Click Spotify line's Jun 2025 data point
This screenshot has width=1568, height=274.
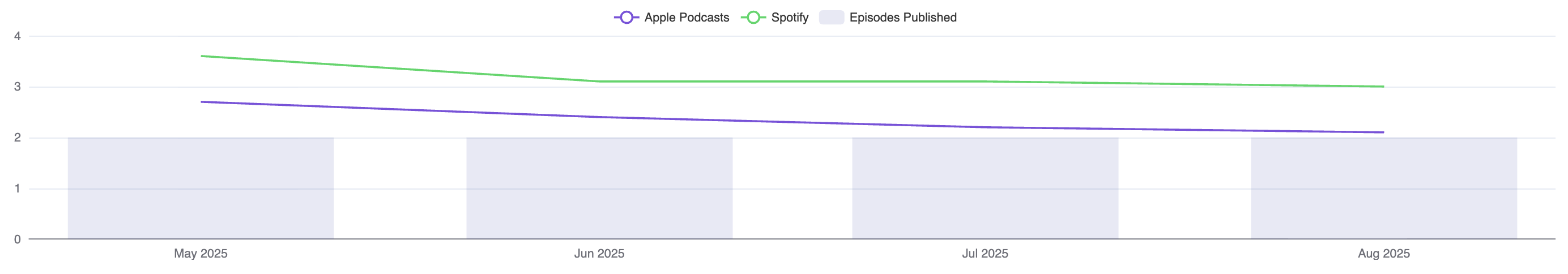pyautogui.click(x=599, y=81)
